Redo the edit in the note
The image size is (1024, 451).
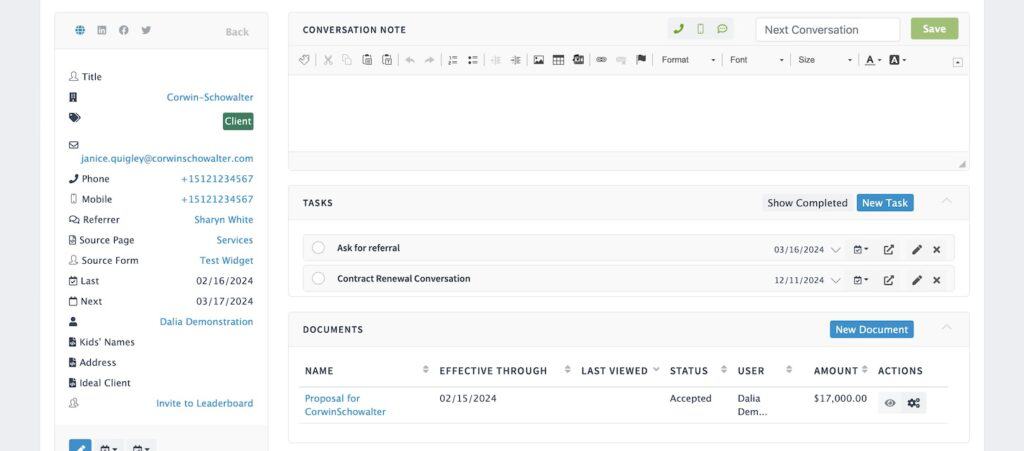tap(429, 60)
